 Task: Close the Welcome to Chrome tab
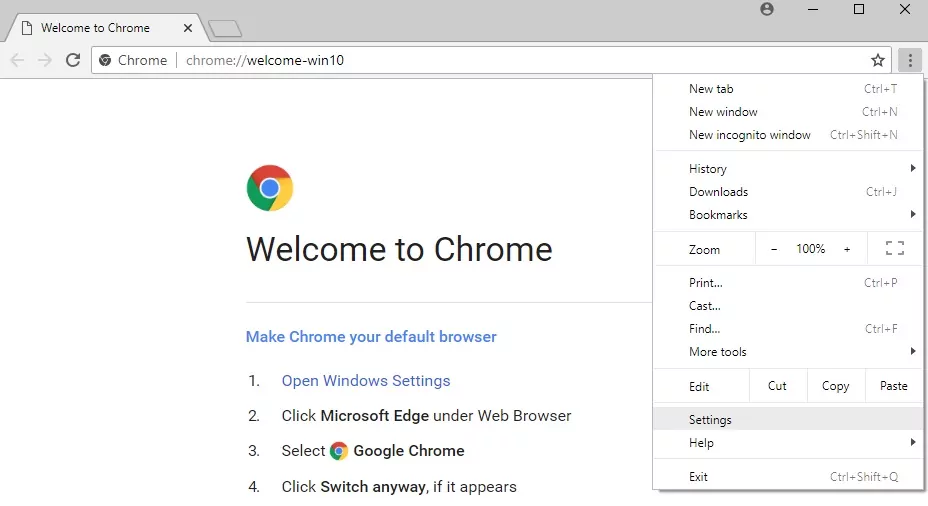pyautogui.click(x=188, y=28)
